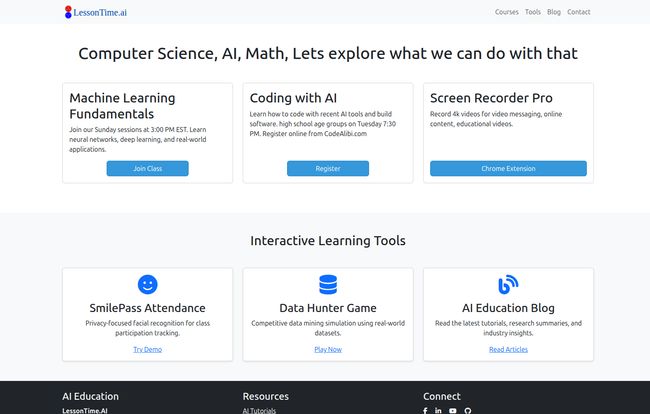Click the Data Hunter database icon
Screen dimensions: 650x414
coord(328,284)
